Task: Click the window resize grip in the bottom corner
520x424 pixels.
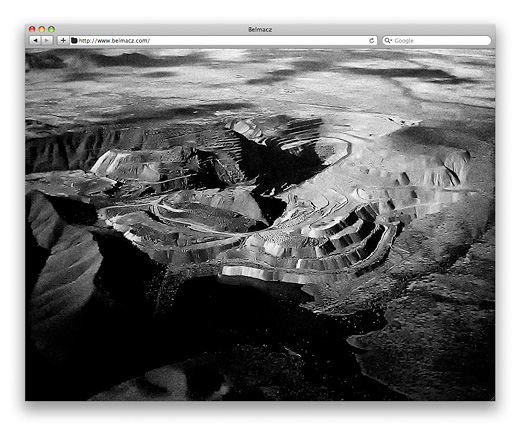Action: 493,398
